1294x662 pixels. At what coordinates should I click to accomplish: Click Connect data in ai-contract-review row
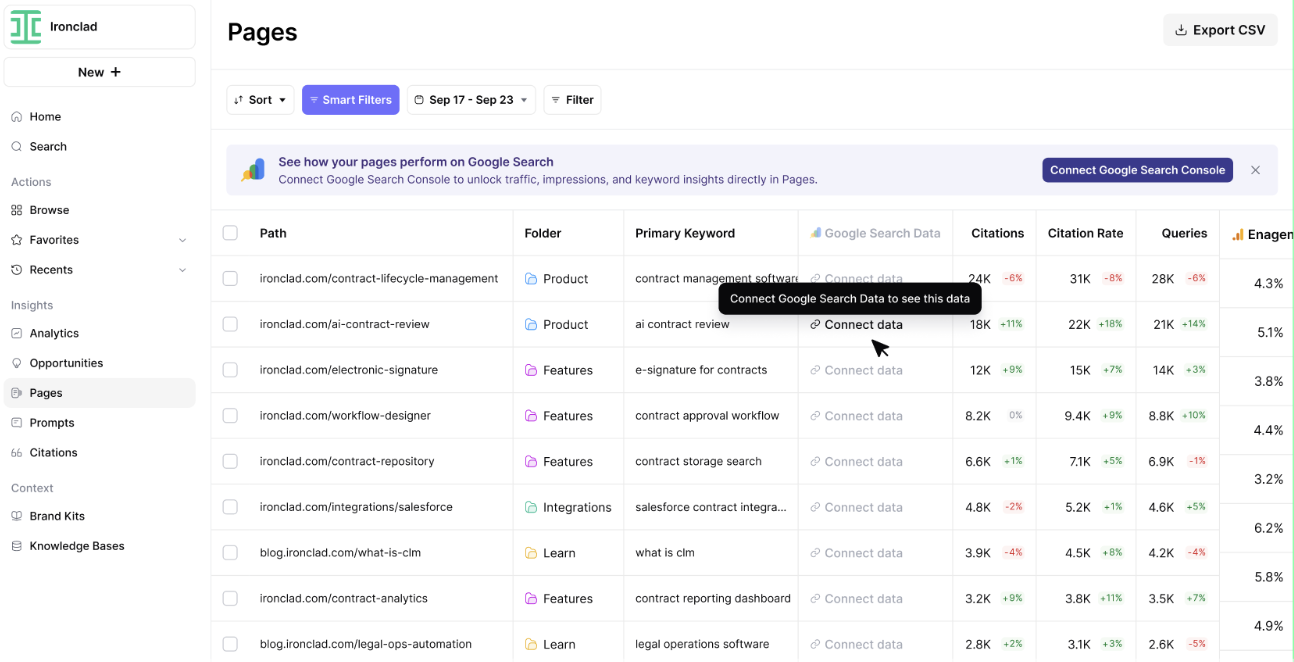tap(856, 325)
